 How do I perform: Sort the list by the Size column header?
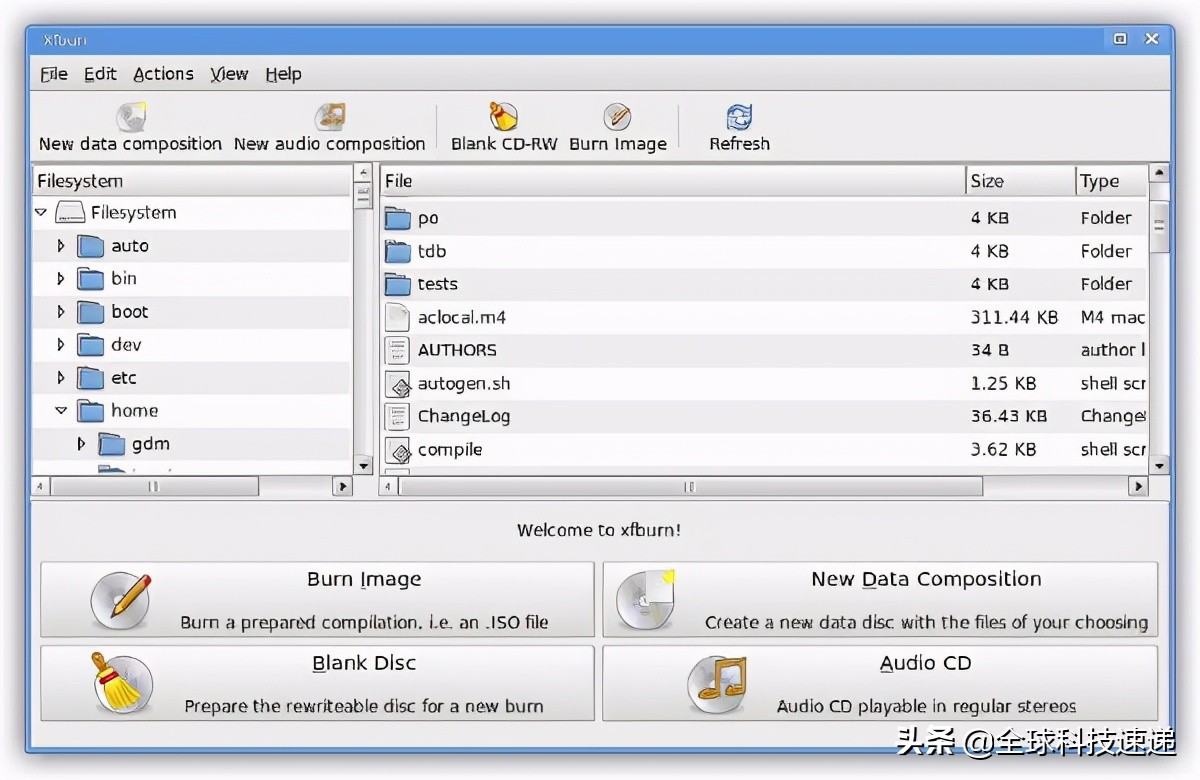click(1020, 181)
